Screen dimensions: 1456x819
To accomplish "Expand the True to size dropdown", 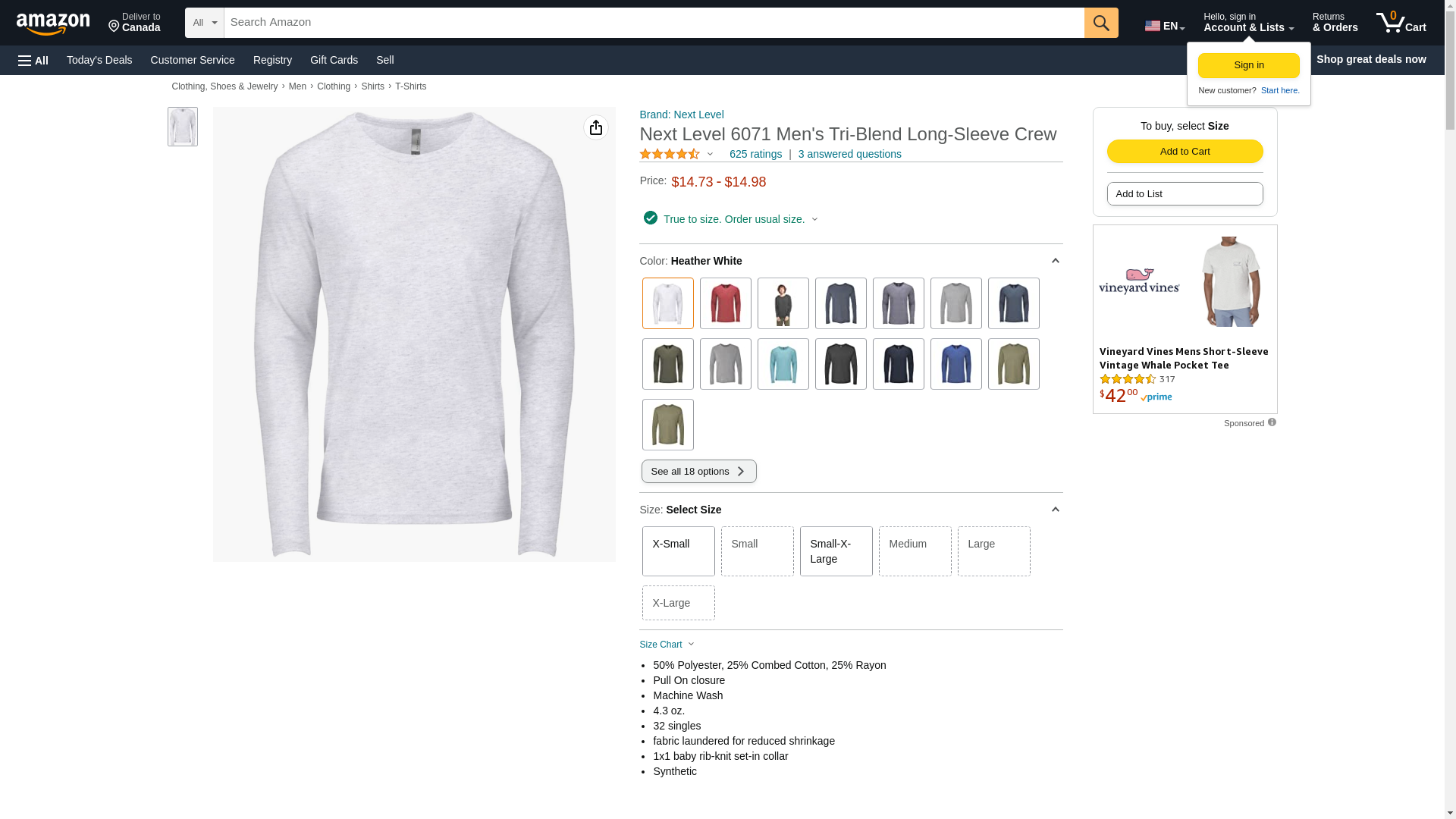I will click(814, 219).
